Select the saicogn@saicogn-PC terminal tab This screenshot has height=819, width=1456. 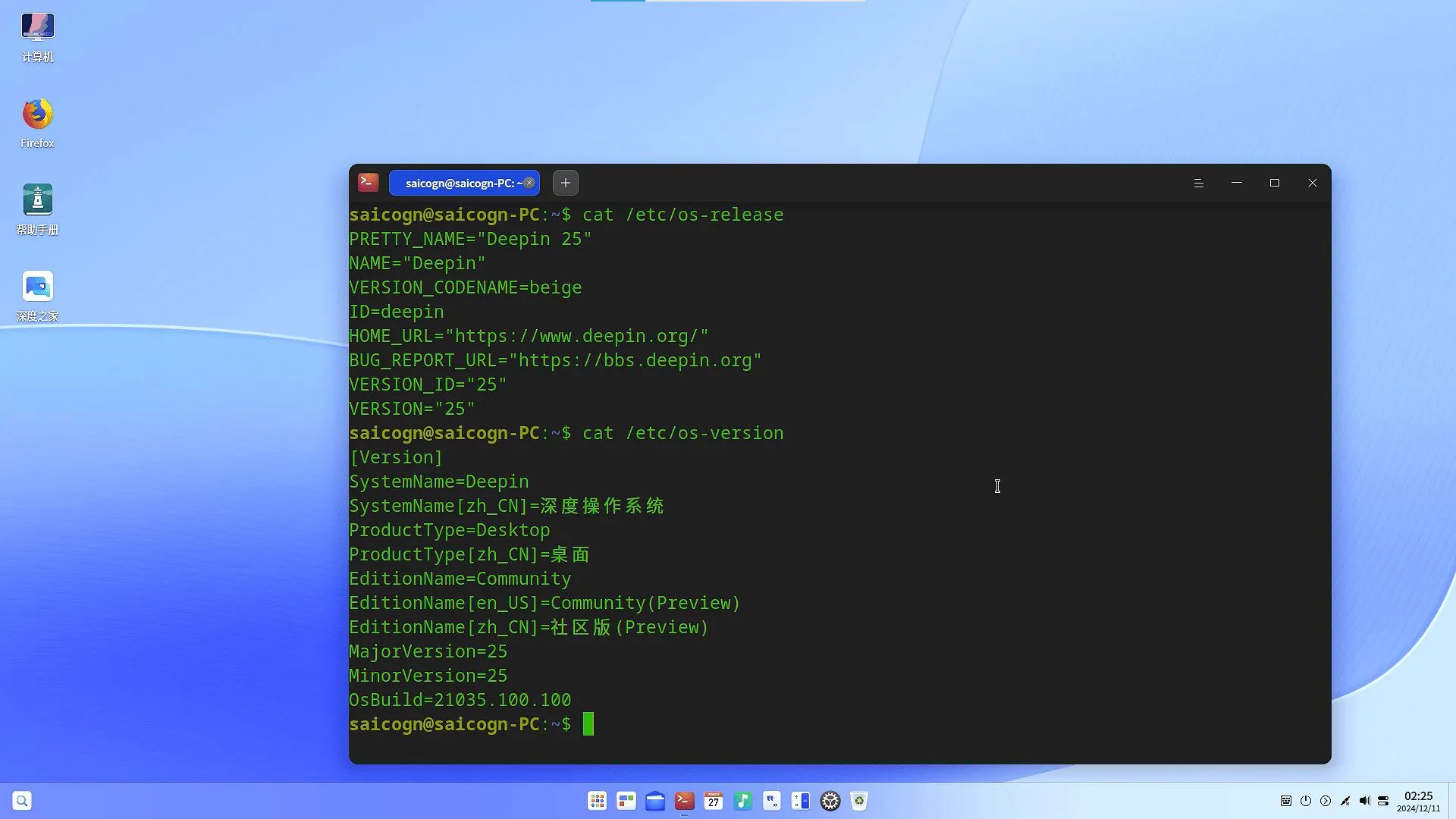point(459,183)
